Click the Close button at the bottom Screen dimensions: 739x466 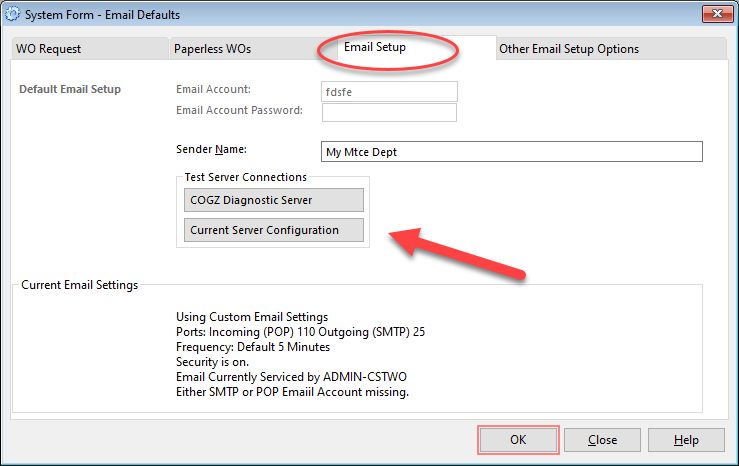[602, 440]
